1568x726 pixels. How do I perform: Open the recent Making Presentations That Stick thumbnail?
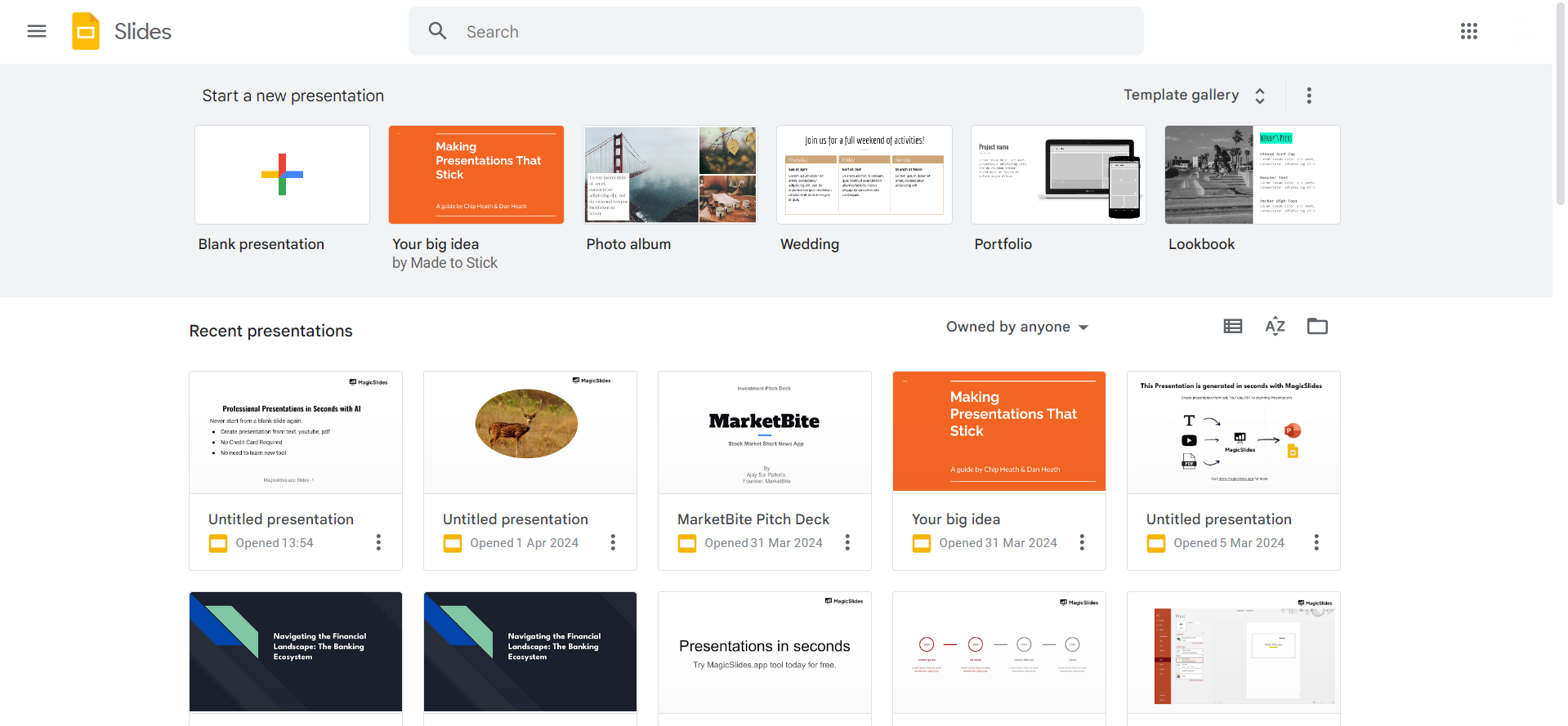[x=999, y=432]
